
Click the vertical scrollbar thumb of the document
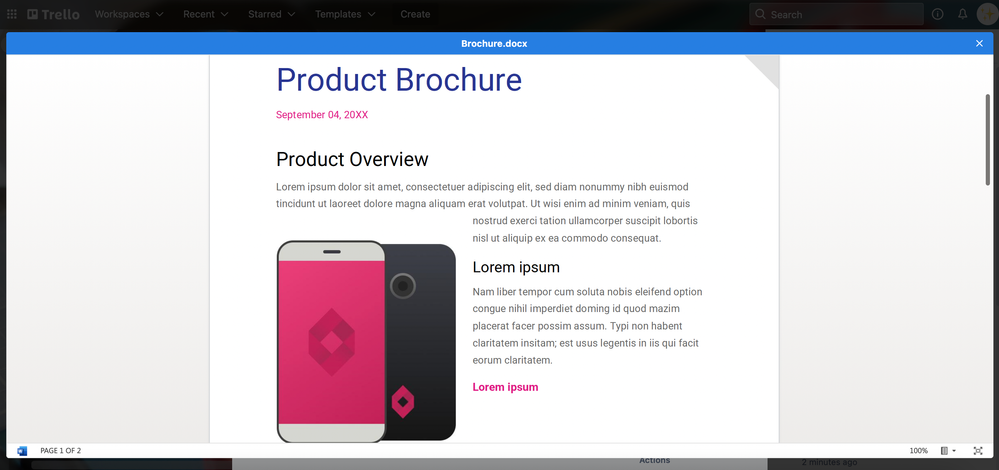[988, 140]
